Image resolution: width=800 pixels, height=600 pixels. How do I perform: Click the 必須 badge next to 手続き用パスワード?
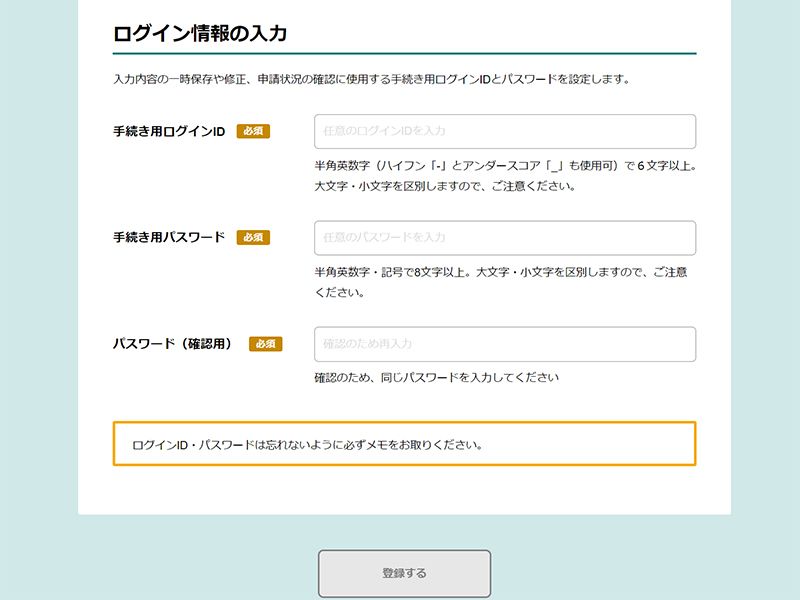(x=253, y=237)
